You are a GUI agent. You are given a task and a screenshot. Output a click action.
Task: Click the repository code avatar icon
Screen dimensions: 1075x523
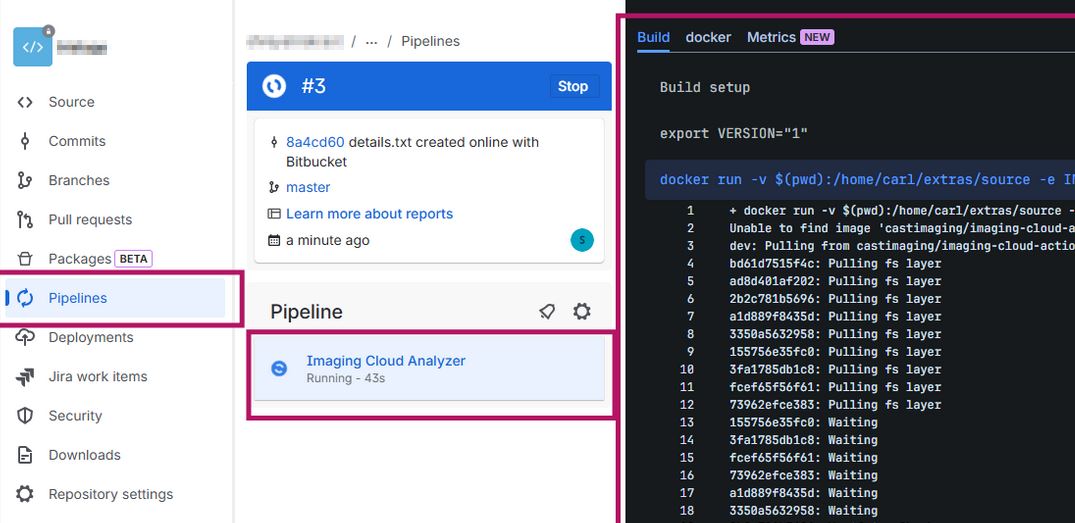[x=32, y=47]
